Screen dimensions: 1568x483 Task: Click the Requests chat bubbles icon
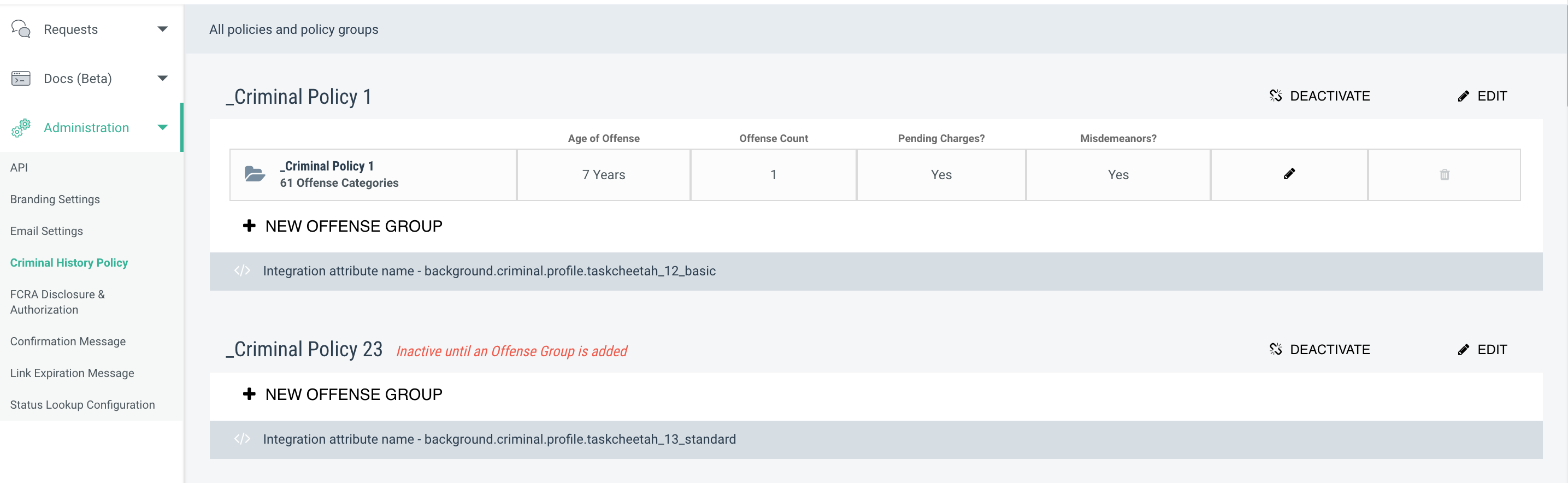(x=21, y=28)
